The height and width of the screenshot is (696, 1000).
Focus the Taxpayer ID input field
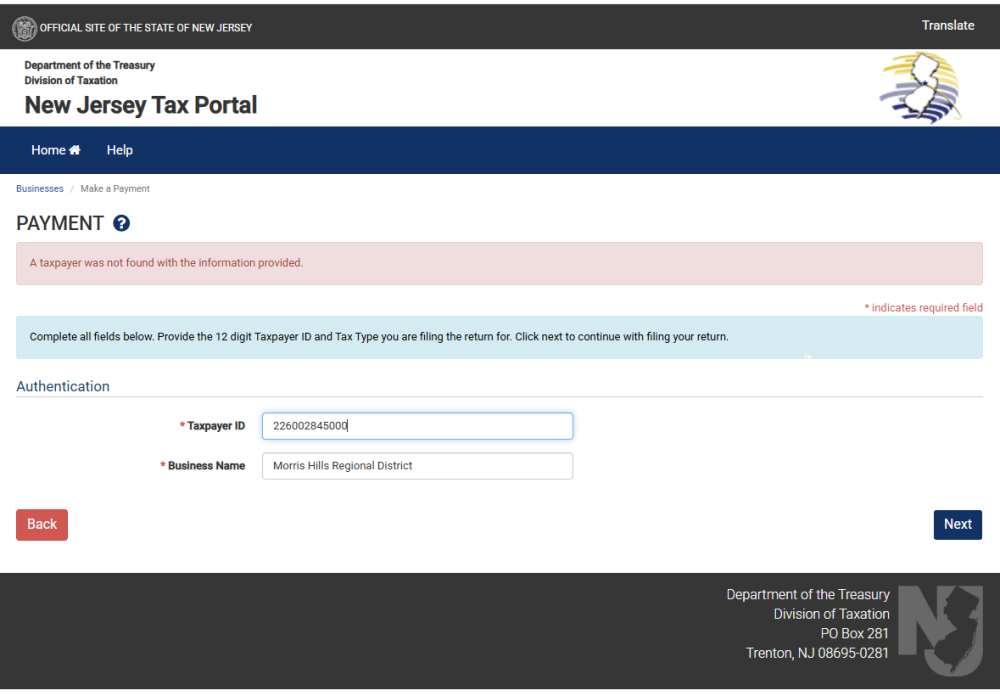[x=417, y=426]
